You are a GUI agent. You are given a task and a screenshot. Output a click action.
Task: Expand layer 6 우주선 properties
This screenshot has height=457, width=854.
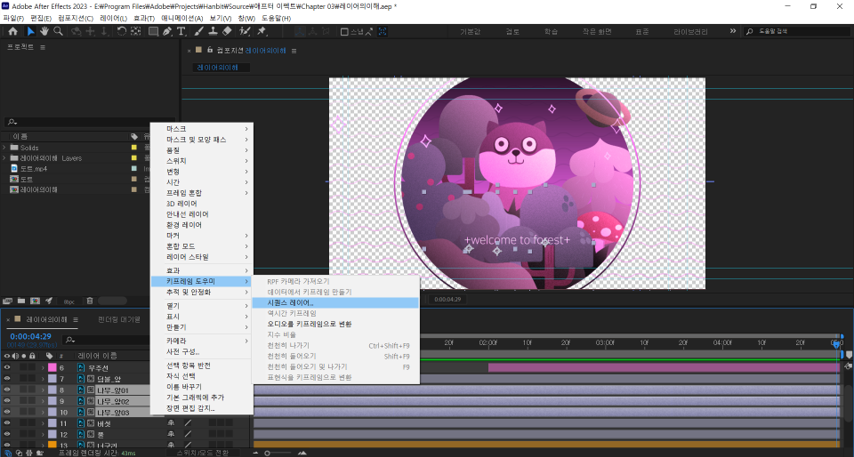point(43,368)
